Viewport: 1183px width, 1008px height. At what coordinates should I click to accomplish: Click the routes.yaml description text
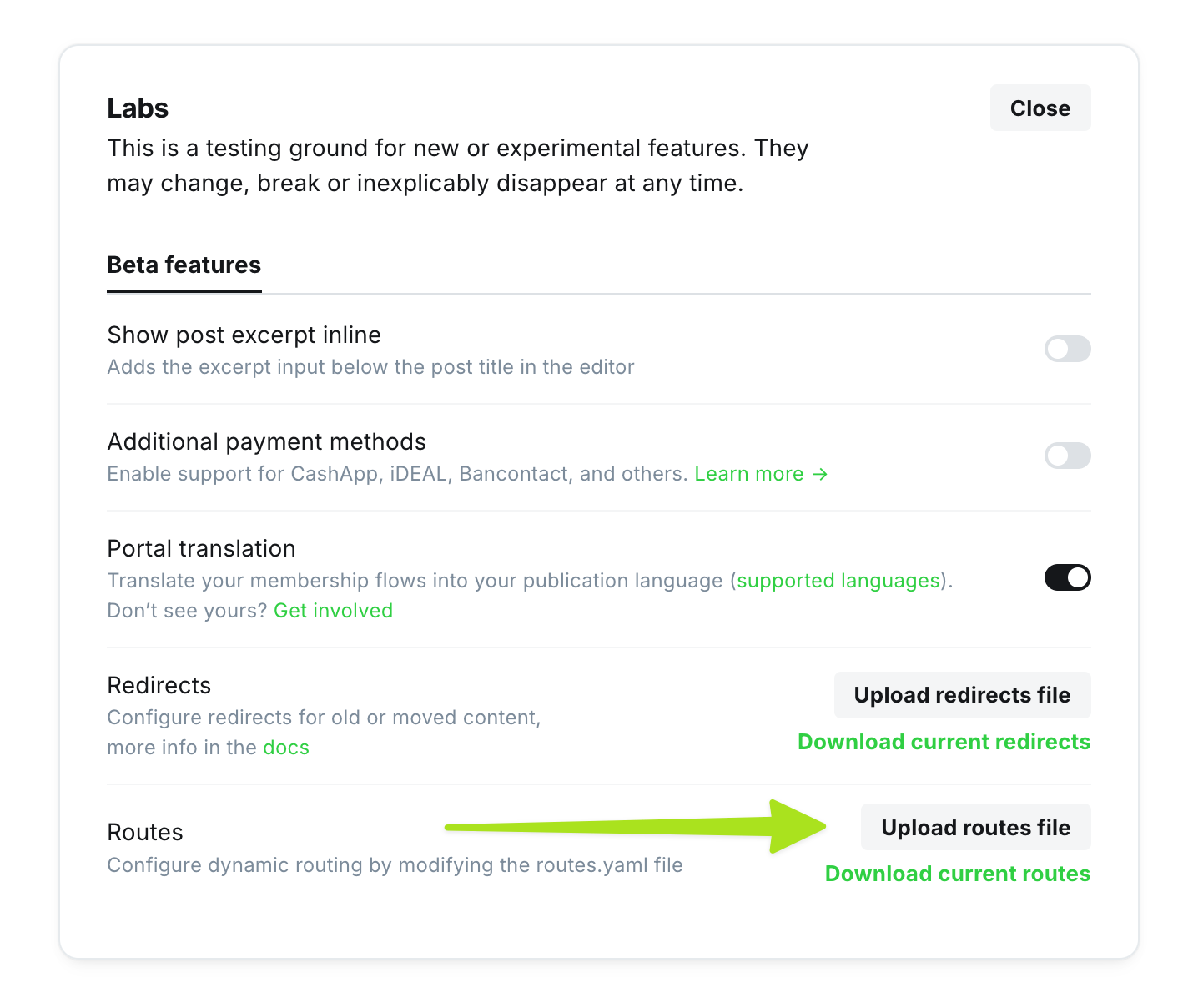pos(395,865)
